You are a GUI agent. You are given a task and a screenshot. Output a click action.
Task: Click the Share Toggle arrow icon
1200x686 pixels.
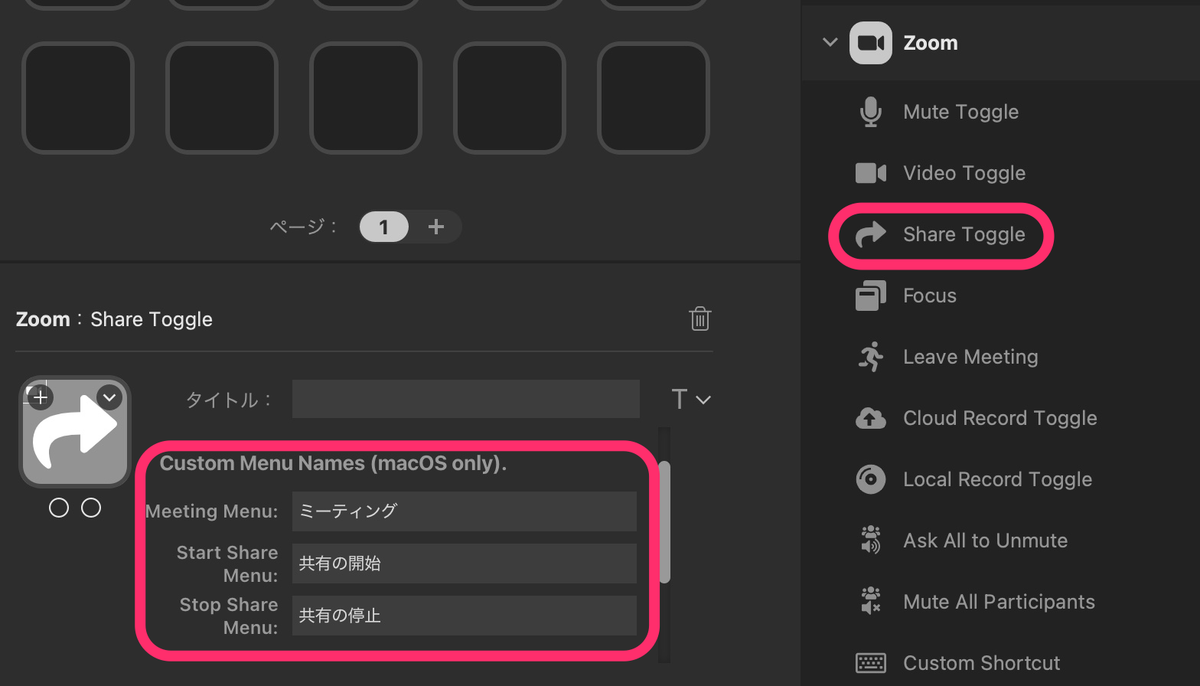(x=869, y=235)
